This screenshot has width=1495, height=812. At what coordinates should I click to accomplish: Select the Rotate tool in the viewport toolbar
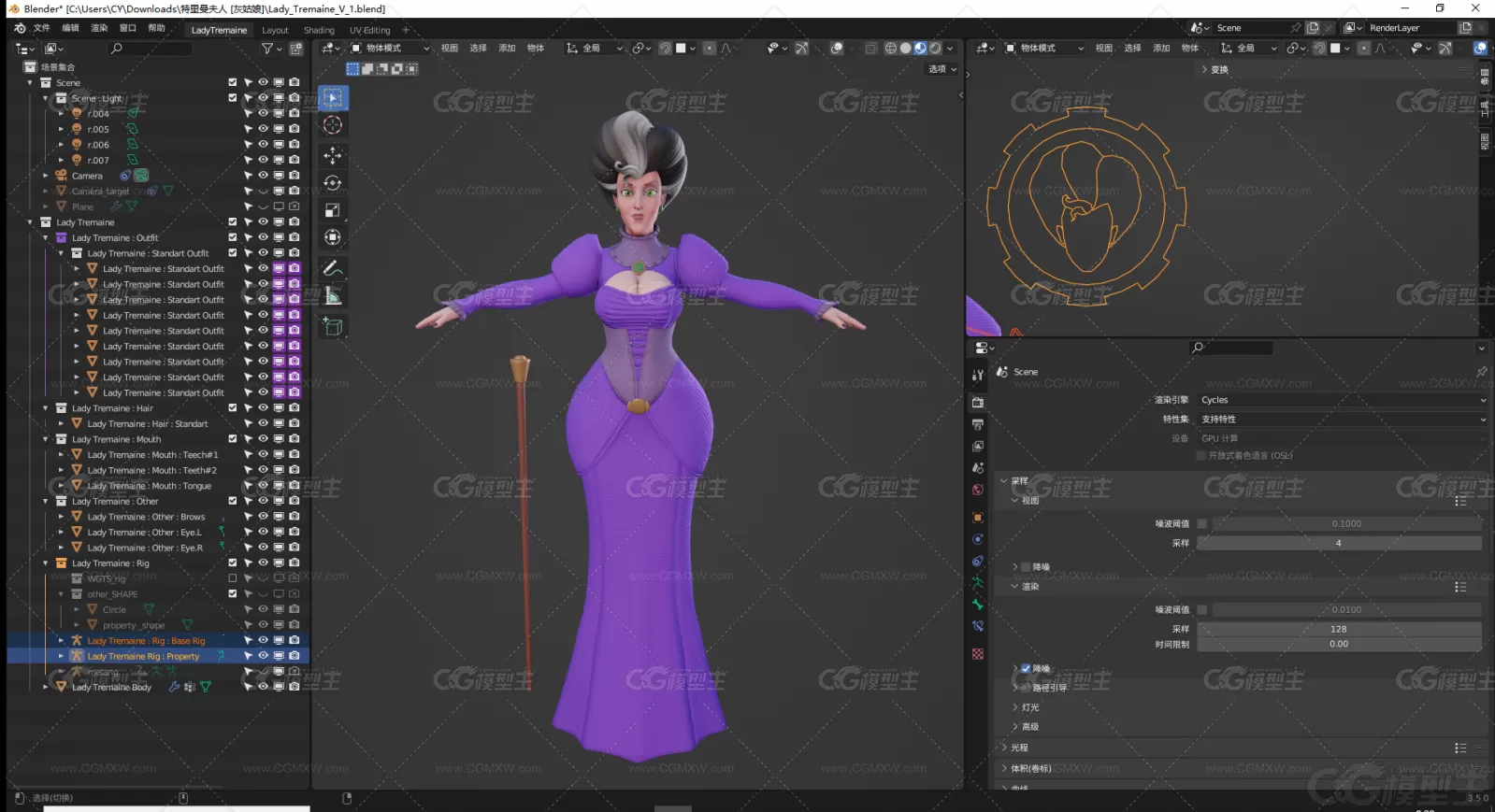(x=333, y=183)
